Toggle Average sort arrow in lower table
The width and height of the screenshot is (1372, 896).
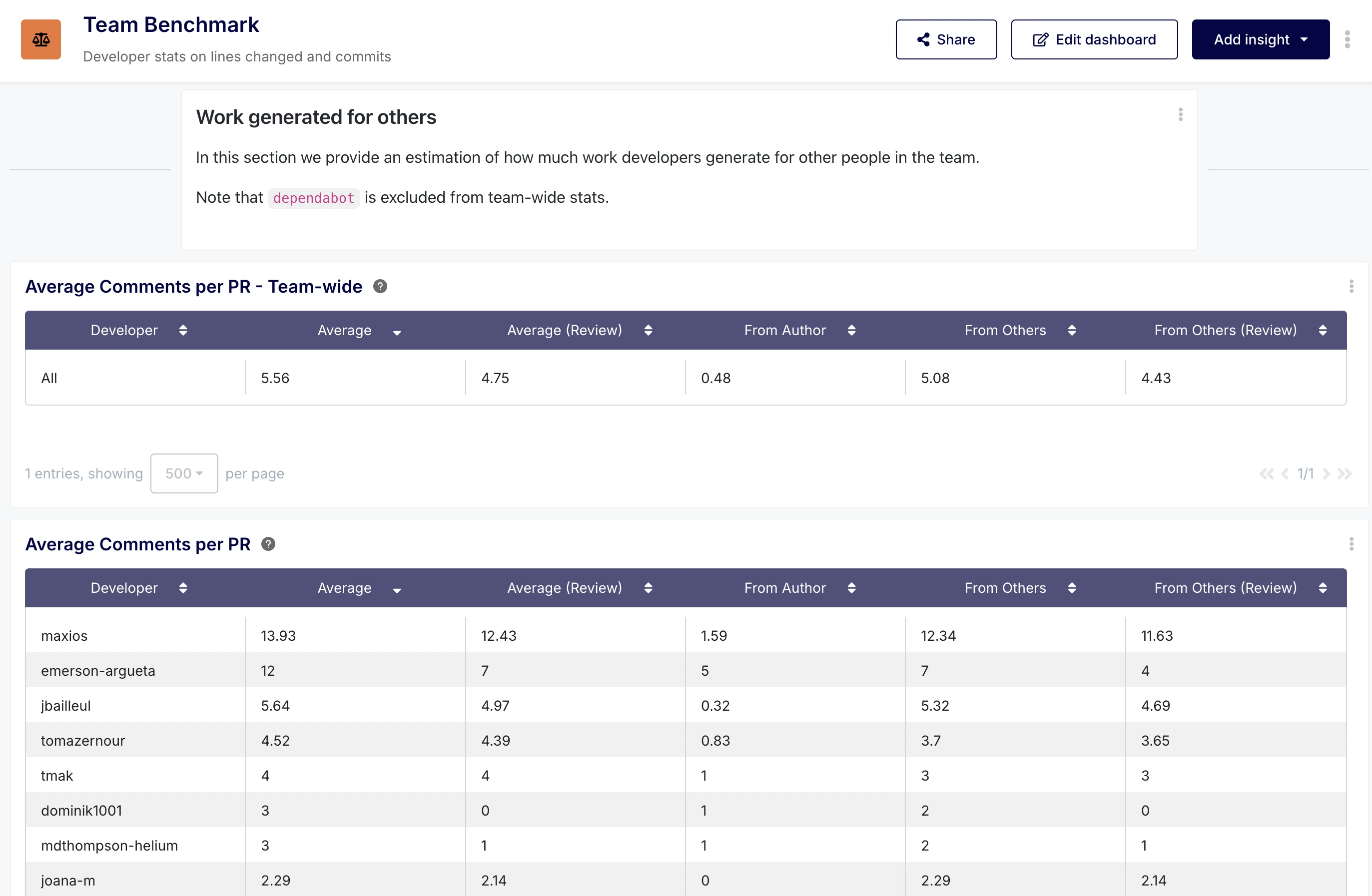coord(397,589)
